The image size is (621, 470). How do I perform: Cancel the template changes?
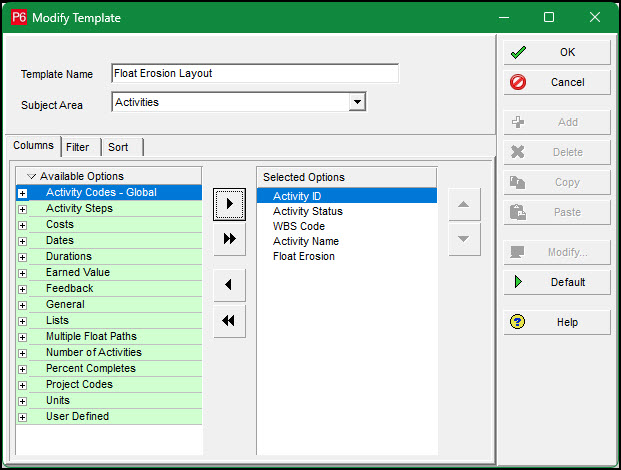[557, 82]
